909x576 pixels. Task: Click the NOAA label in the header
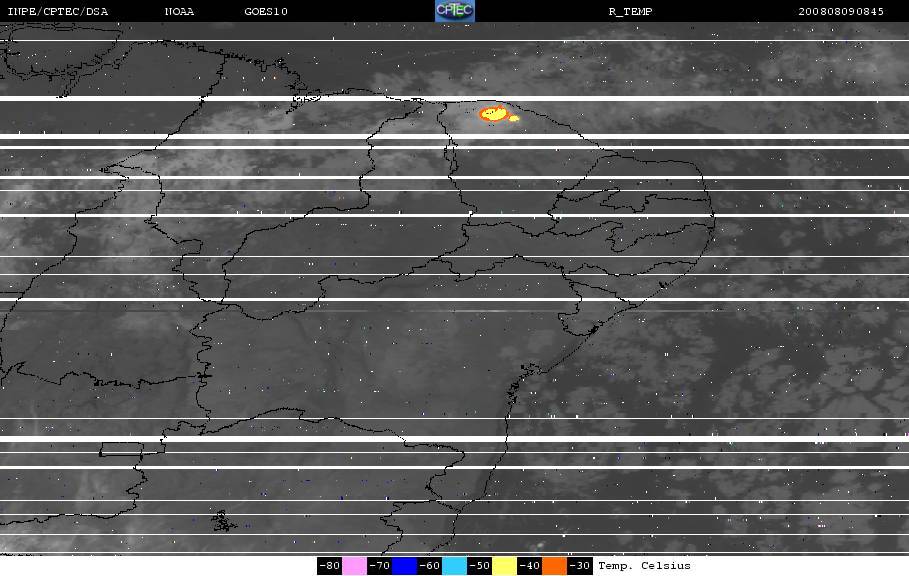[179, 12]
